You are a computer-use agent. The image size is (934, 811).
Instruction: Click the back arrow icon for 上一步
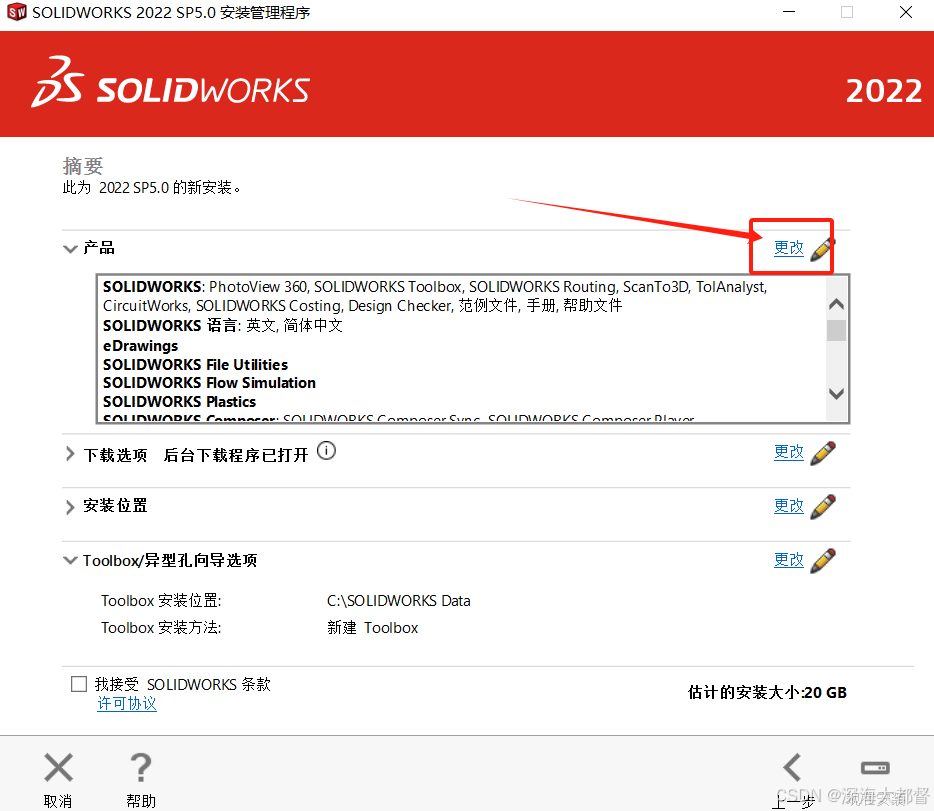[x=792, y=767]
